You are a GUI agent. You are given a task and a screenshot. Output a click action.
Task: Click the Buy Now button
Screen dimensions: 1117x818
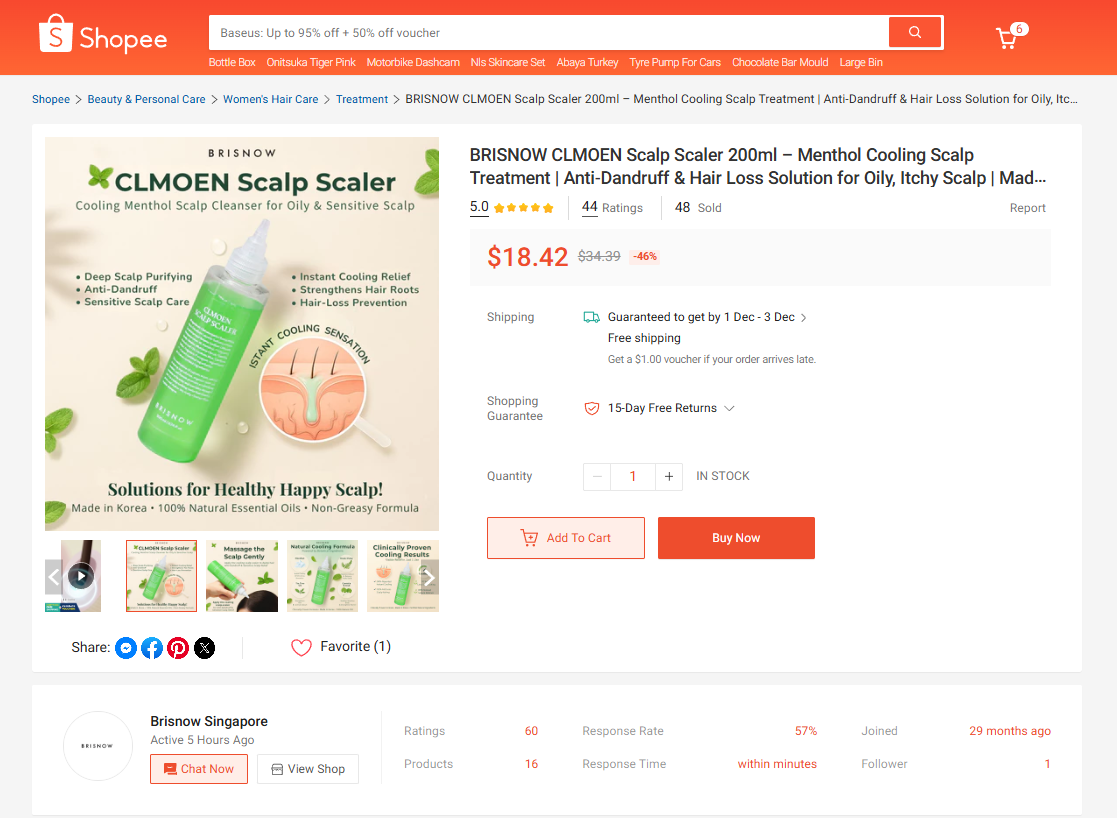click(736, 538)
